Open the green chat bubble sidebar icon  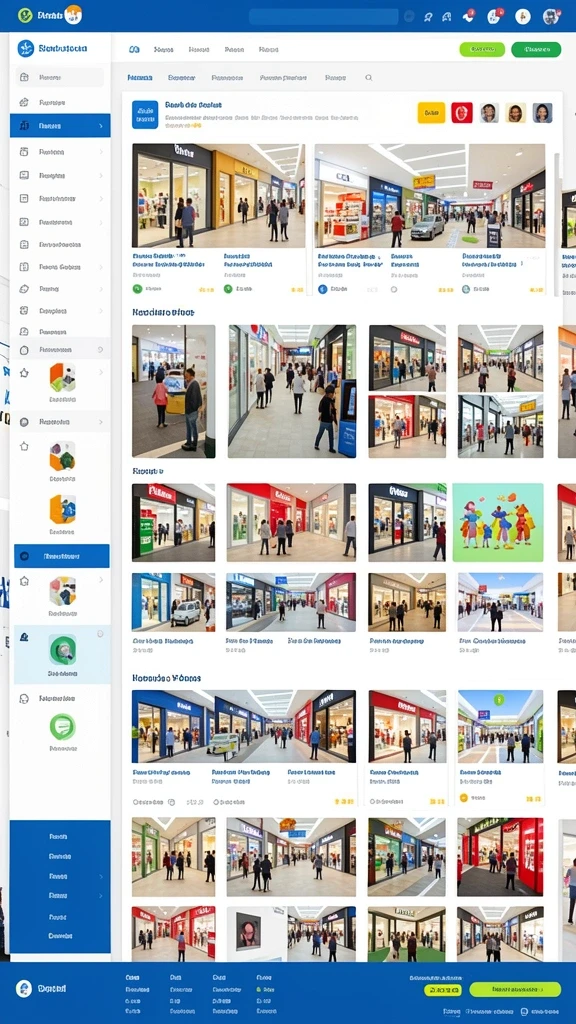coord(63,726)
